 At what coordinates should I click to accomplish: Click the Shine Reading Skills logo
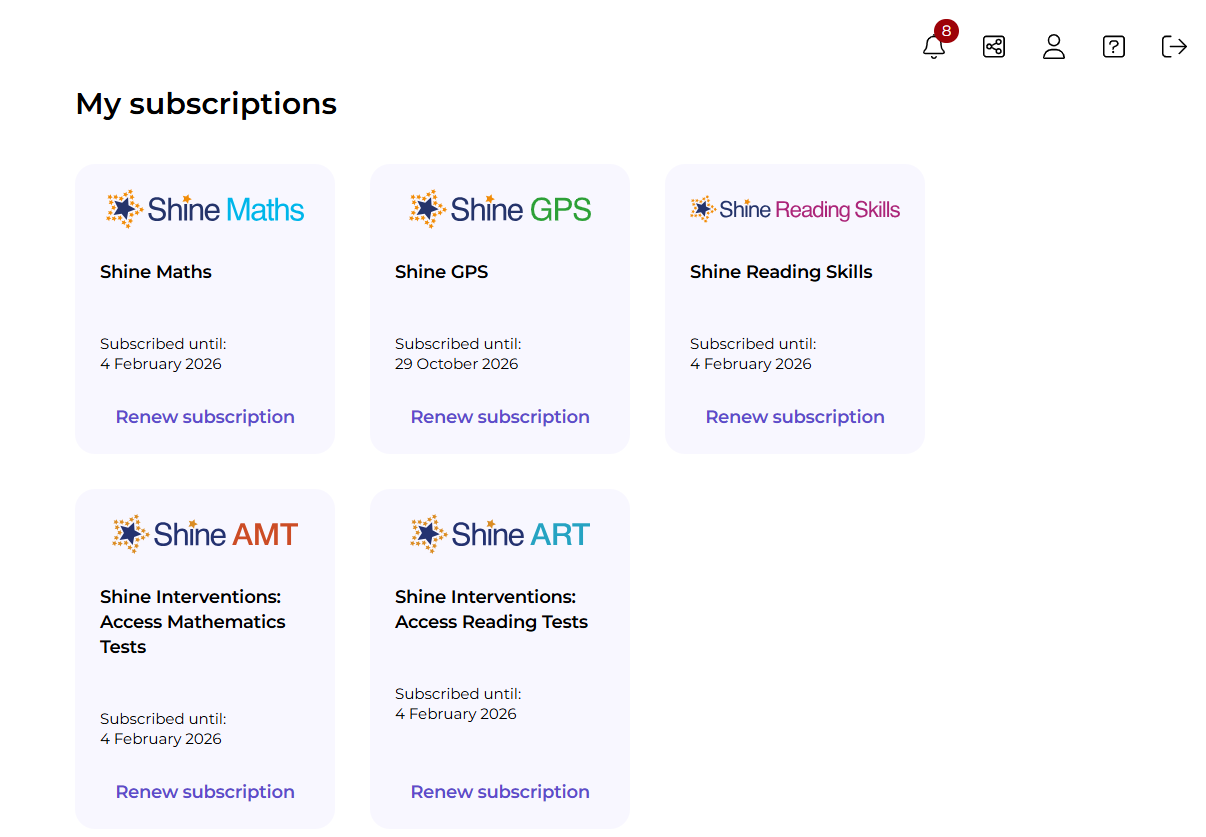coord(795,209)
